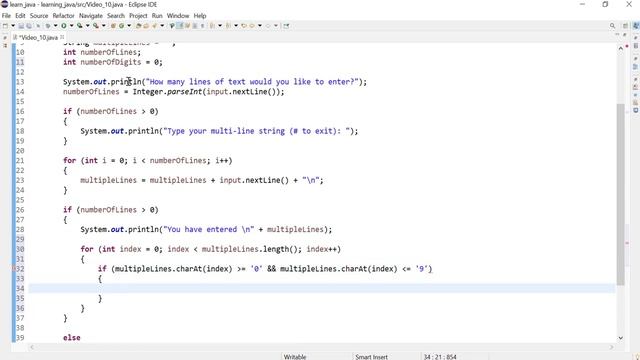Click the red error indicator atop overview ruler
Screen dimensions: 640x360
[627, 46]
